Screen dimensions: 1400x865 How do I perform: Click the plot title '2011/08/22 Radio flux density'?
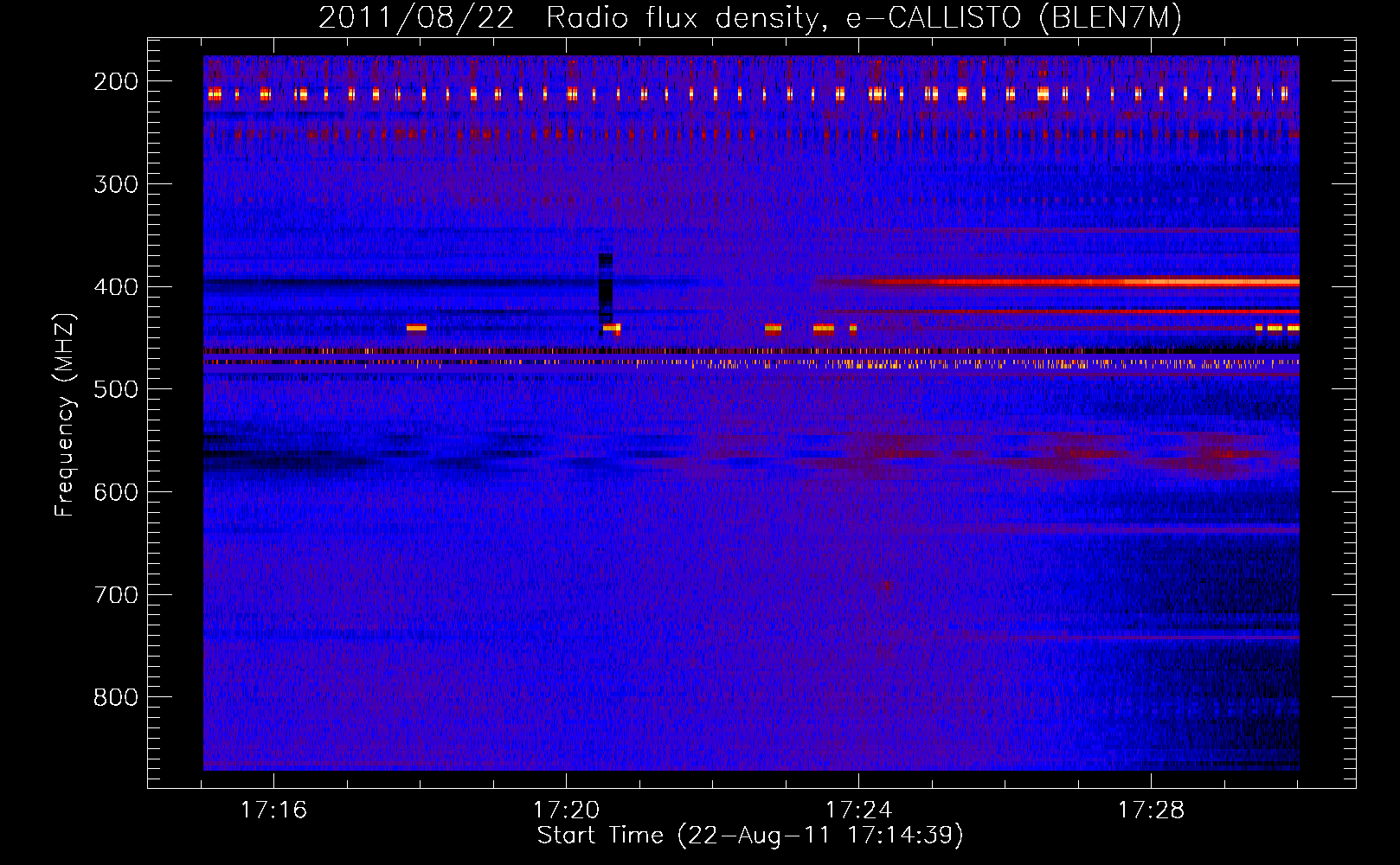pyautogui.click(x=750, y=18)
